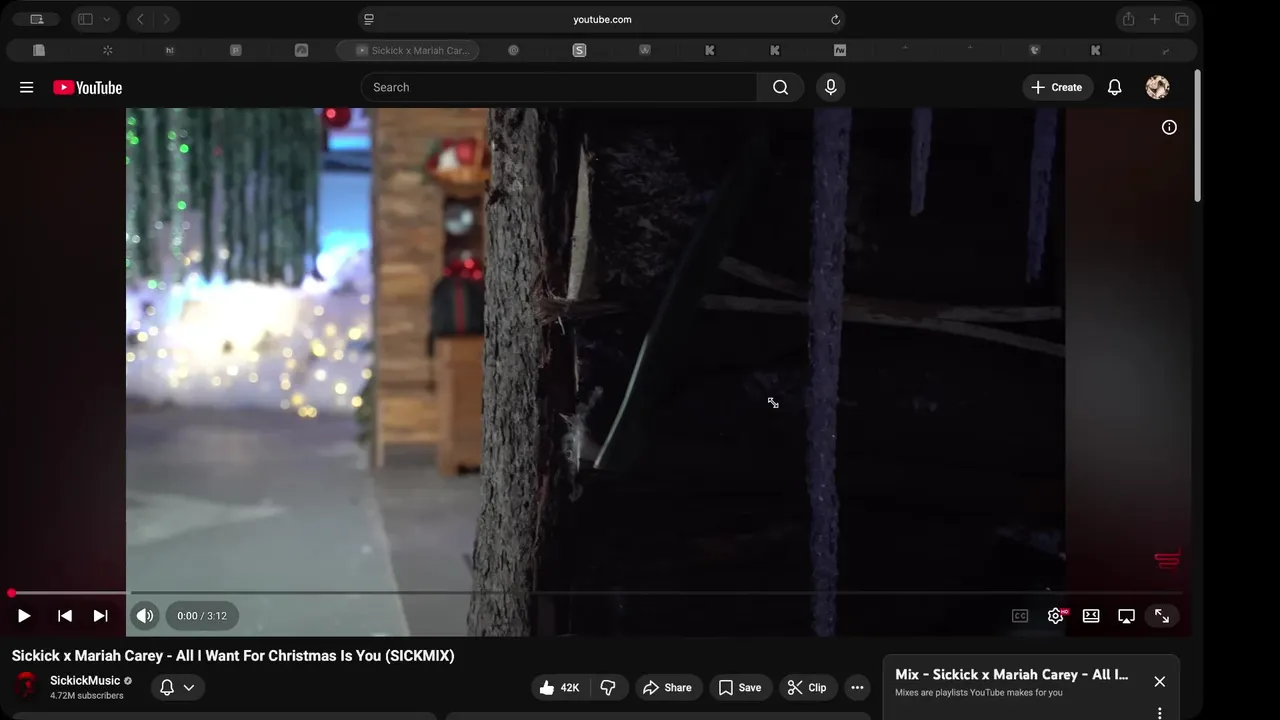This screenshot has width=1280, height=720.
Task: Open the page reader icon in address bar
Action: [369, 19]
